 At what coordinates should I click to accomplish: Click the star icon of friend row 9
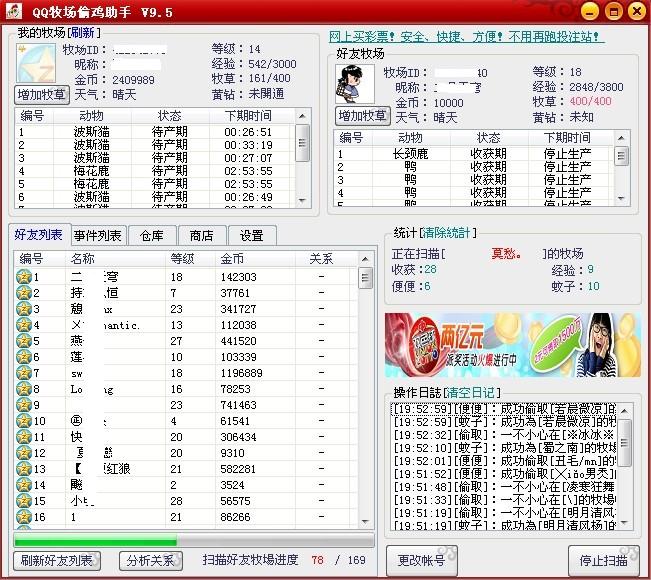pos(24,405)
